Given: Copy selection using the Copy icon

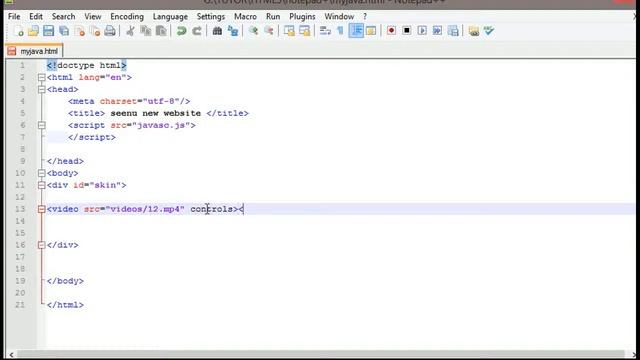Looking at the screenshot, I should click(146, 31).
